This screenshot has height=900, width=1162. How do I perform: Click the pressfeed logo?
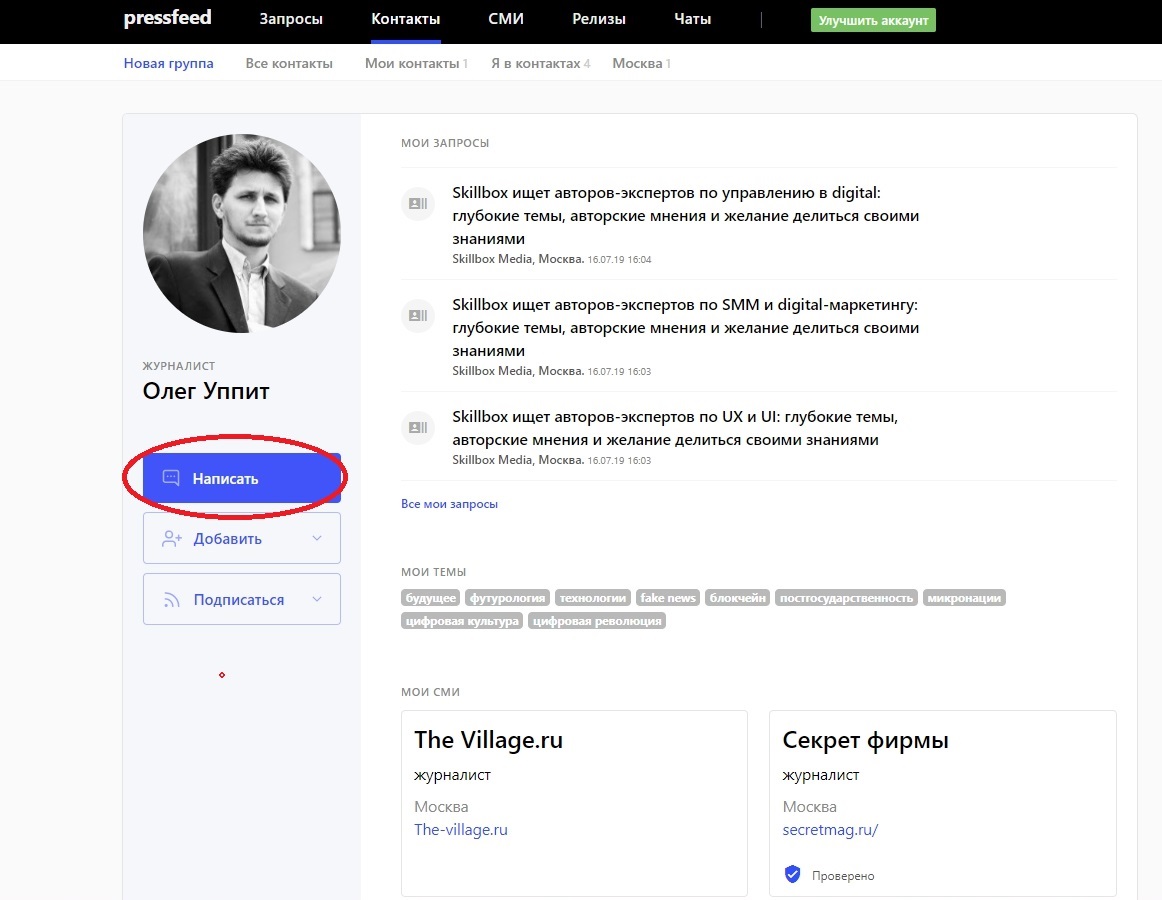(x=167, y=19)
